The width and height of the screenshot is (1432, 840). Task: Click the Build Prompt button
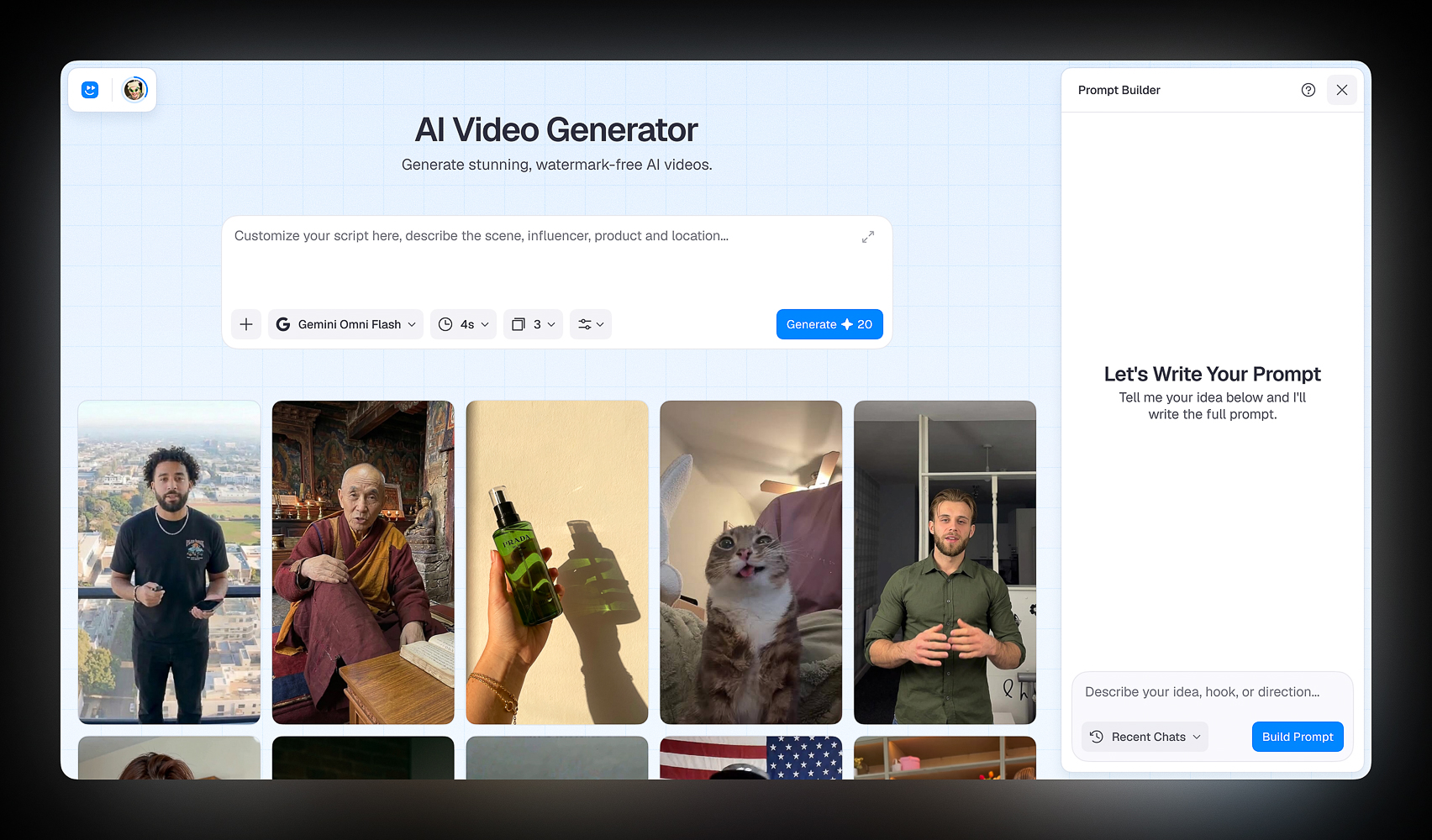[x=1298, y=737]
